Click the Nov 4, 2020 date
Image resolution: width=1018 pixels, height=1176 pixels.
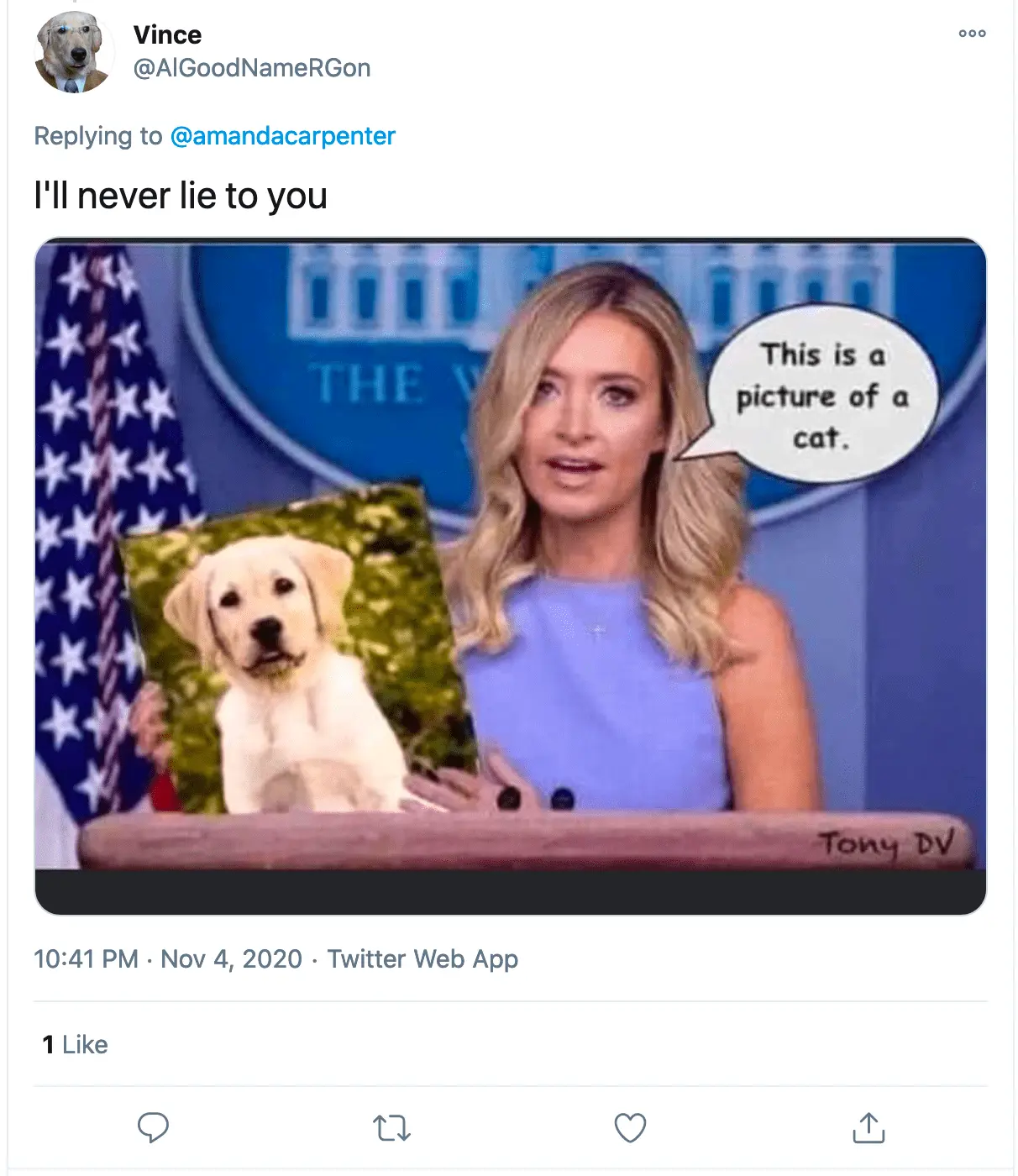(231, 959)
